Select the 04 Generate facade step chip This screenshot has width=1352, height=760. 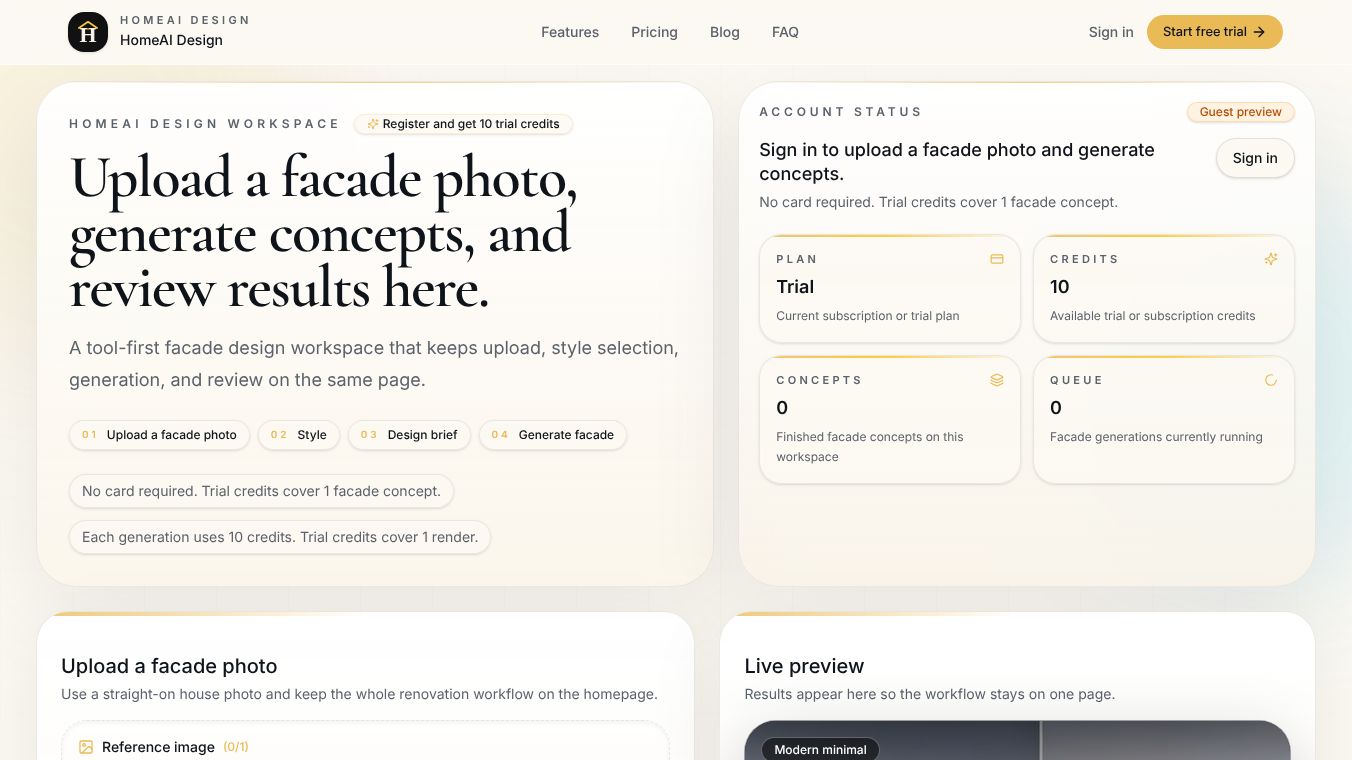click(x=553, y=435)
